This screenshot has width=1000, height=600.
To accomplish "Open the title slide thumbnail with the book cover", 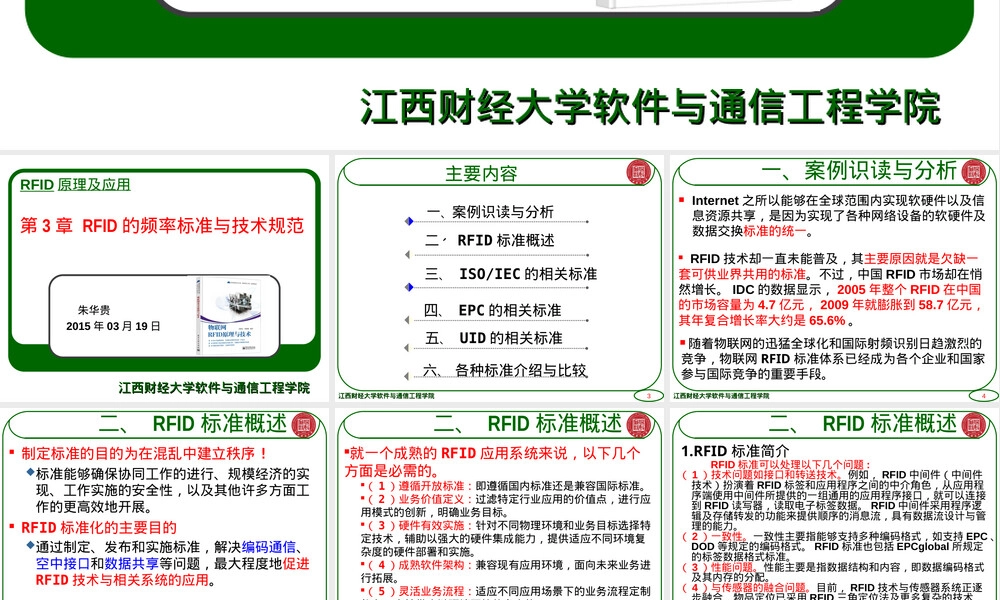I will tap(165, 279).
